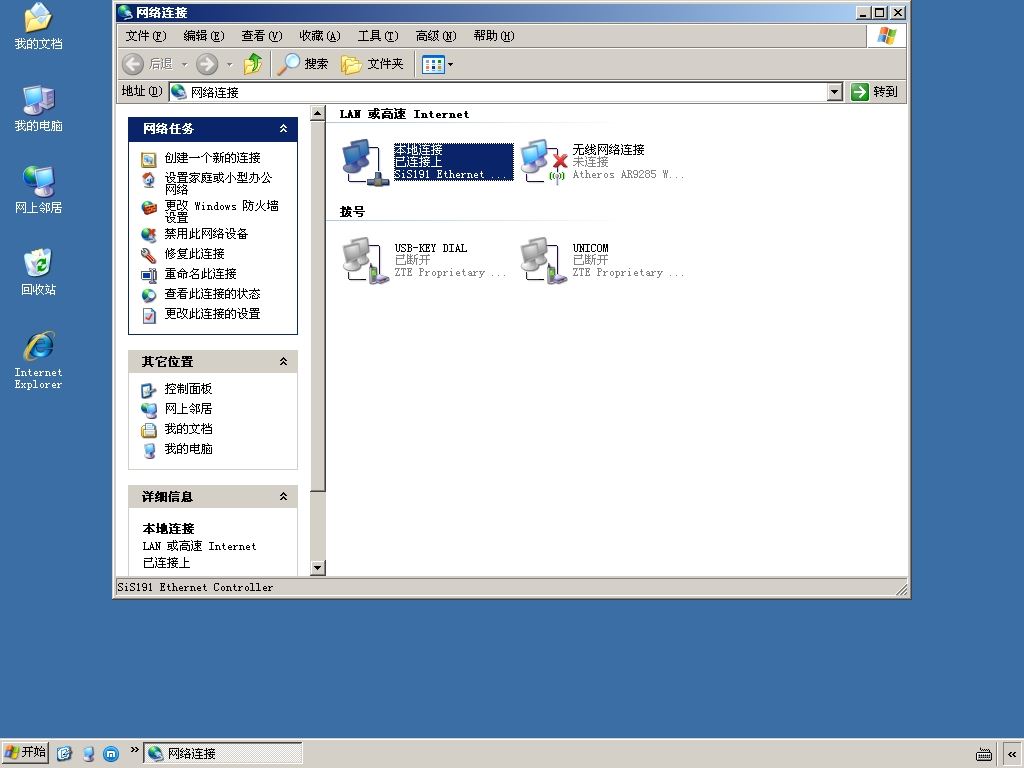This screenshot has height=768, width=1024.
Task: Click the Back (后退) arrow button
Action: coord(133,64)
